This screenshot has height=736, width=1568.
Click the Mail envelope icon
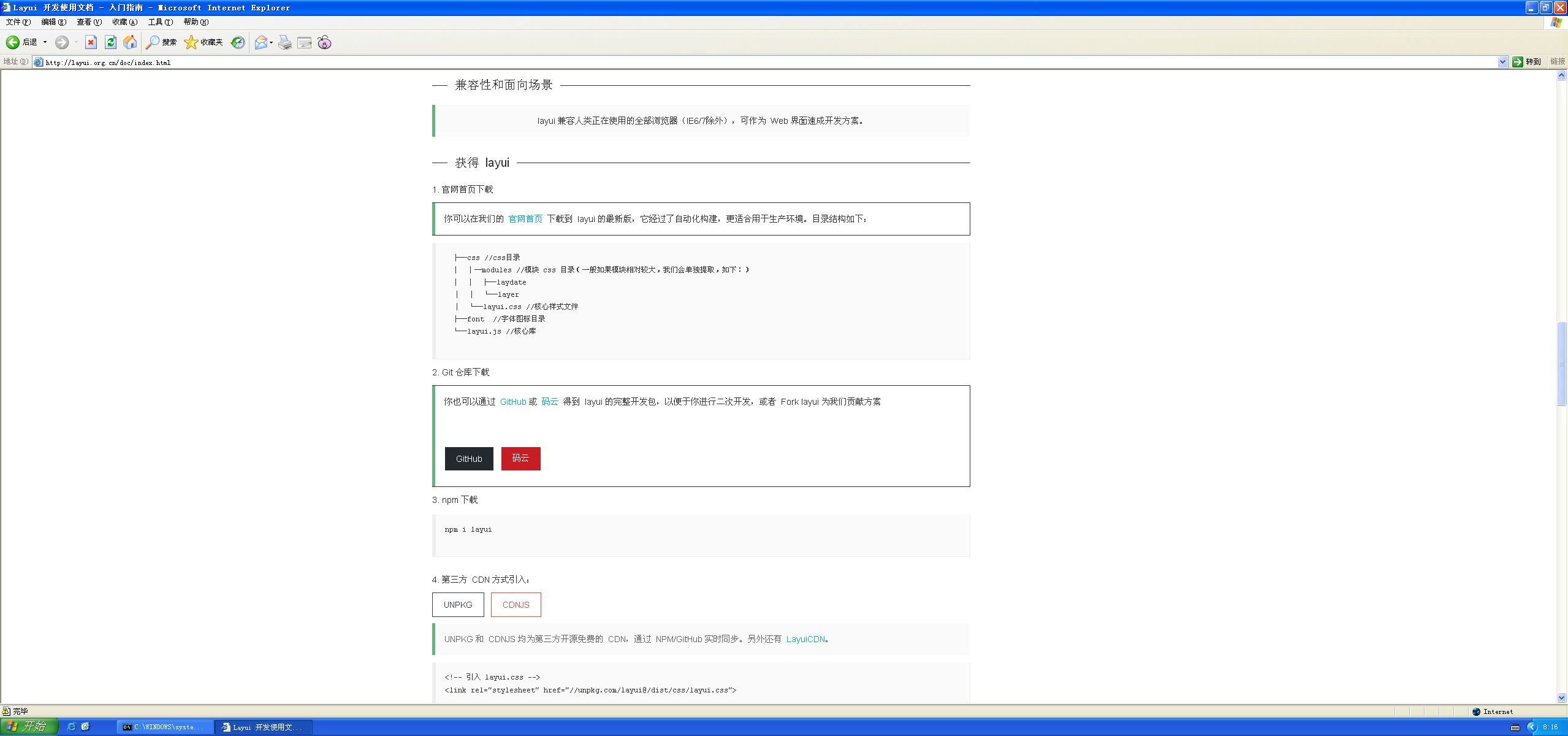tap(261, 42)
